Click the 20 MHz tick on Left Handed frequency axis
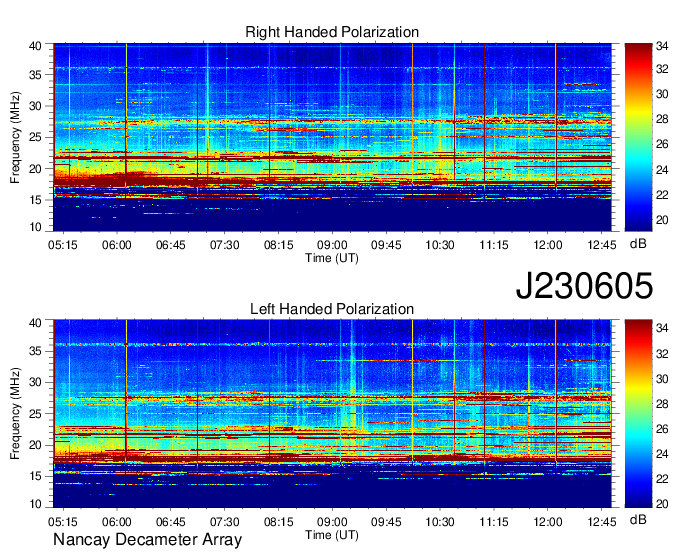Viewport: 680px width, 552px height. [35, 445]
